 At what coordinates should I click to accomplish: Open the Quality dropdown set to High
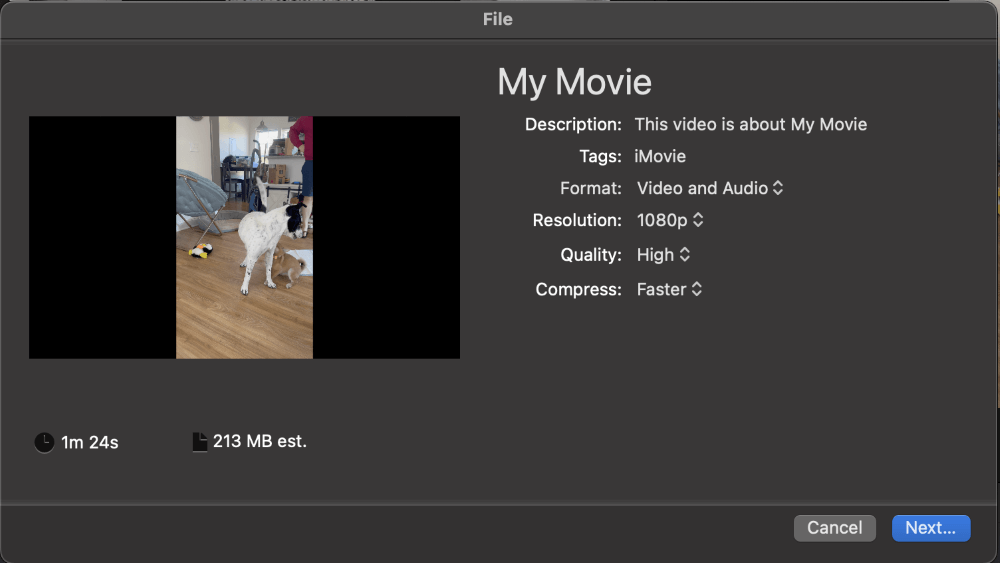coord(663,254)
